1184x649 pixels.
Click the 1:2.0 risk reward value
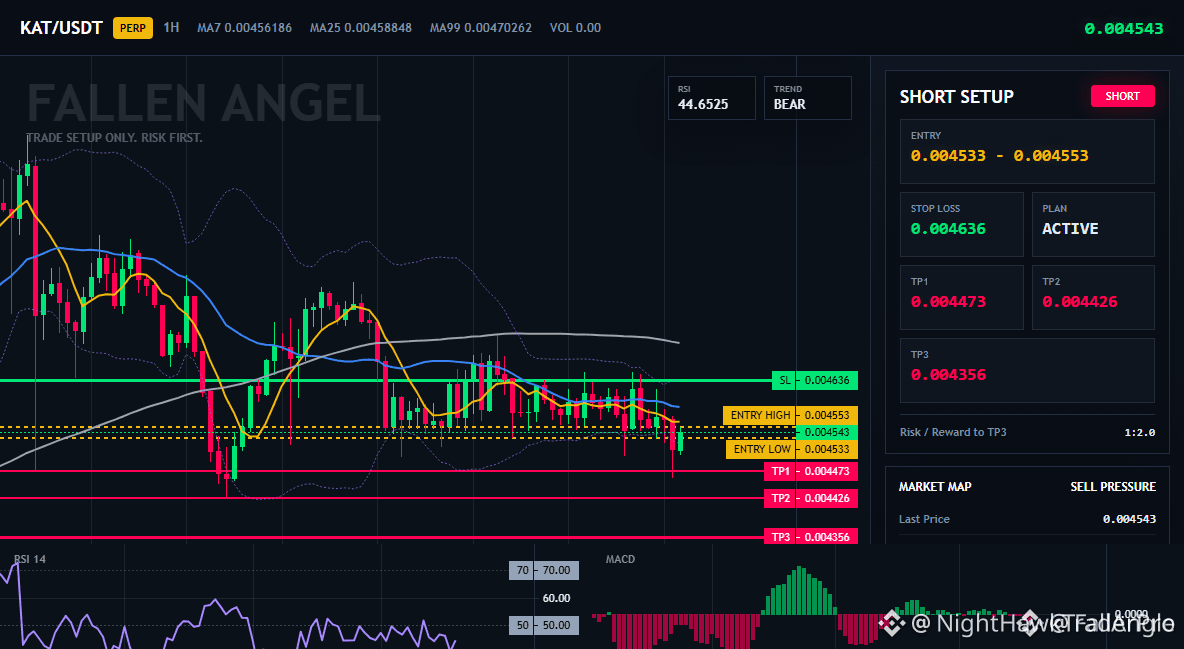click(x=1139, y=432)
